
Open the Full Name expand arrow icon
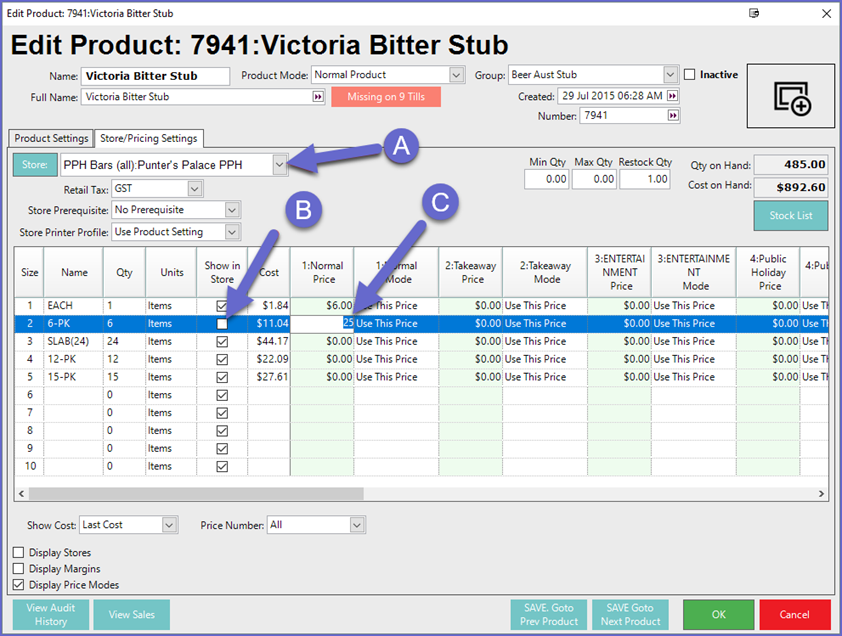(x=318, y=97)
